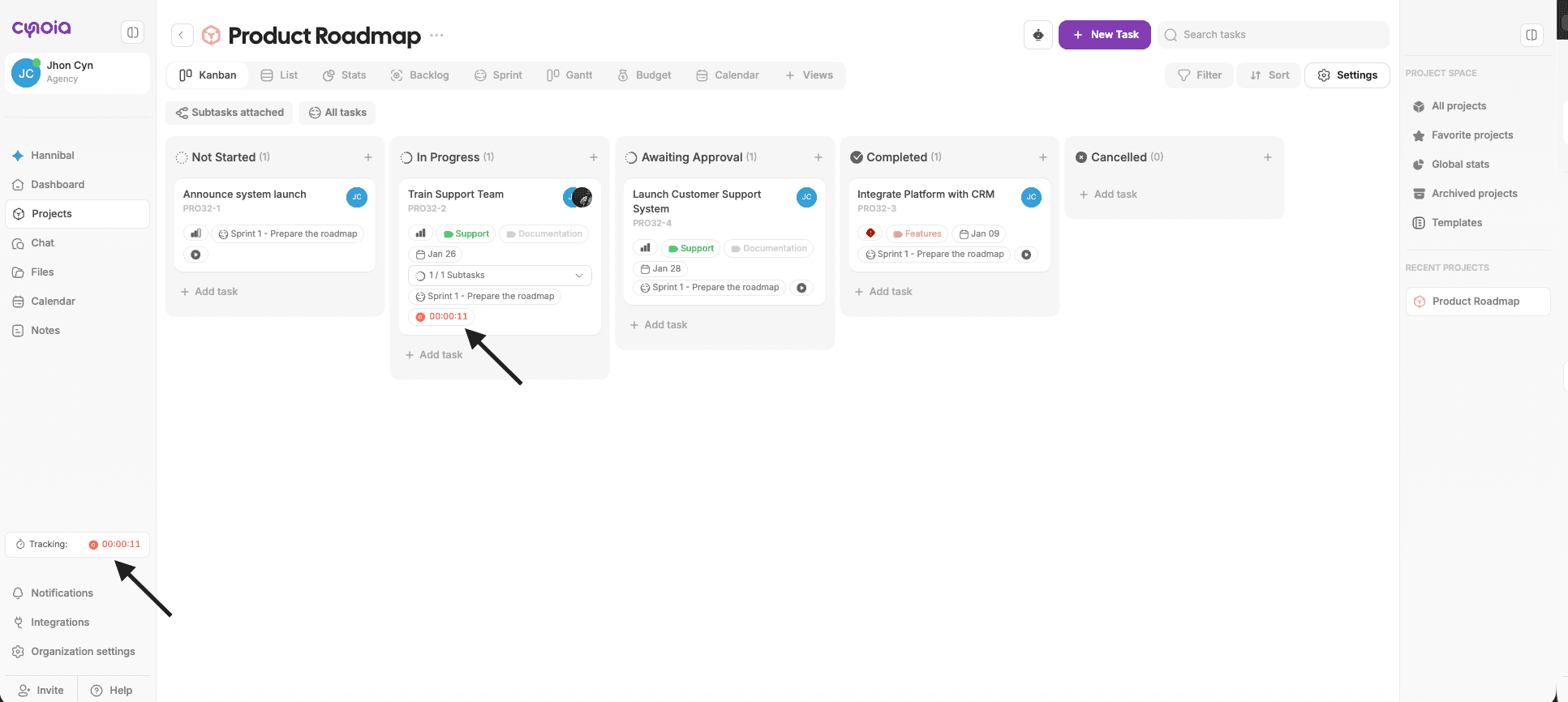
Task: Open the Filter options
Action: (1199, 75)
